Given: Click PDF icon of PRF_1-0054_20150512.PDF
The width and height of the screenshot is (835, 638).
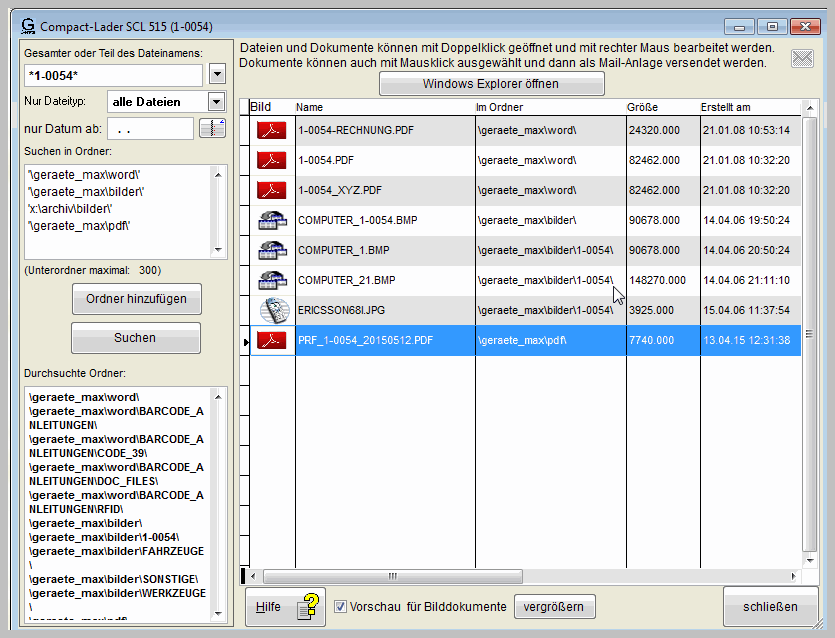Looking at the screenshot, I should click(270, 341).
